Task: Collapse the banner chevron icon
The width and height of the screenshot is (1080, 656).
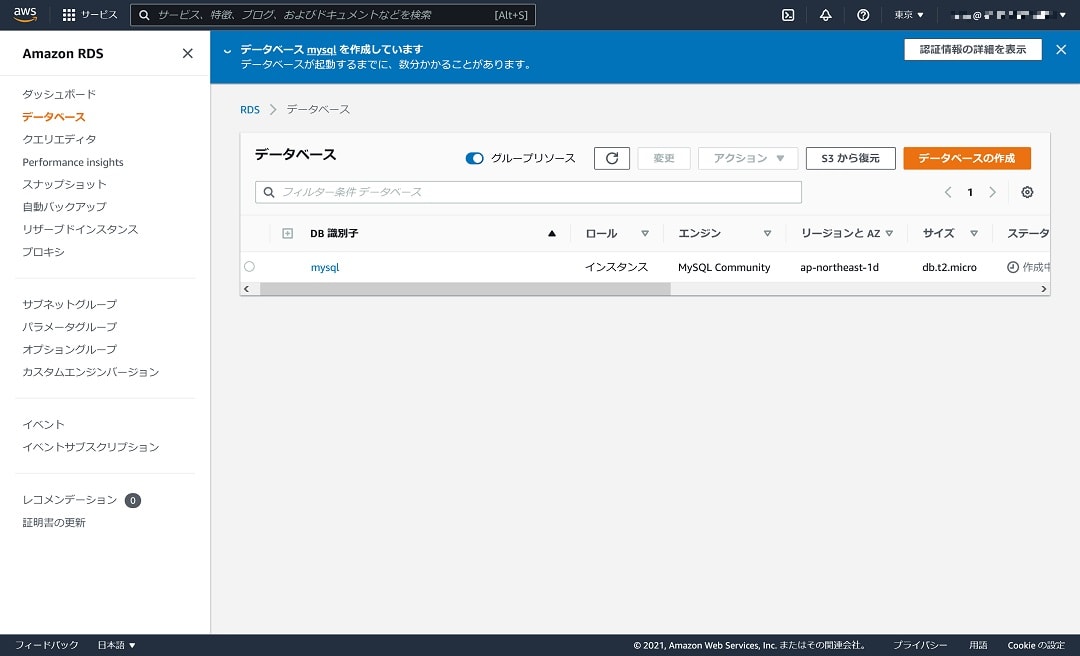Action: tap(227, 50)
